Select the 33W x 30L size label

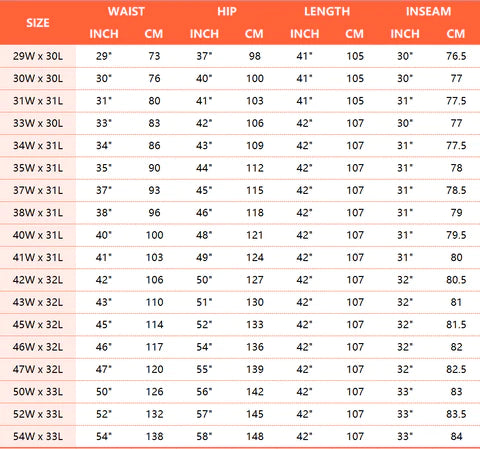(38, 123)
